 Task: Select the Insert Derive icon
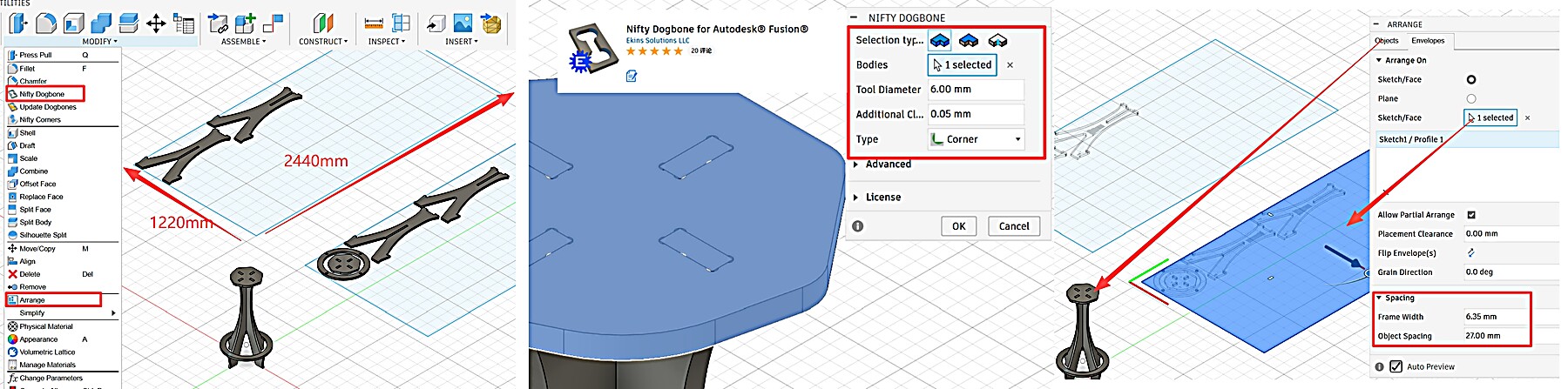pos(436,23)
